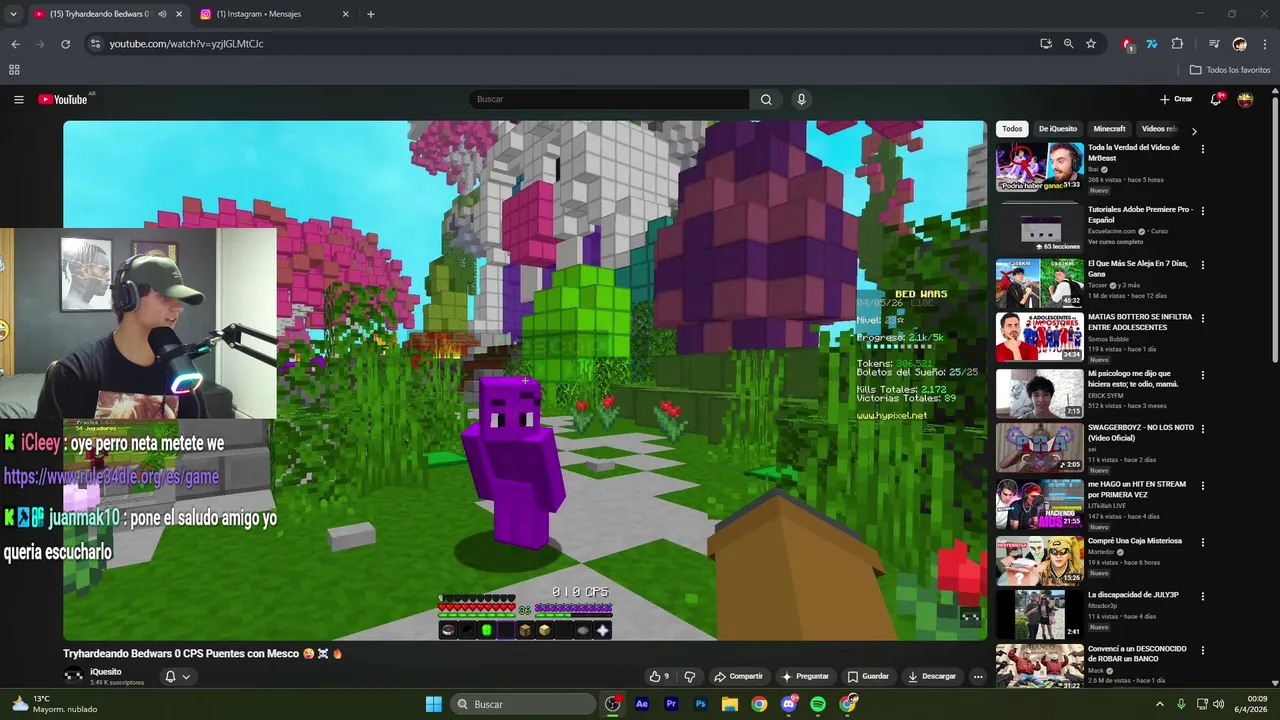Screen dimensions: 1280x720
Task: Click the Descargar button
Action: click(x=932, y=676)
